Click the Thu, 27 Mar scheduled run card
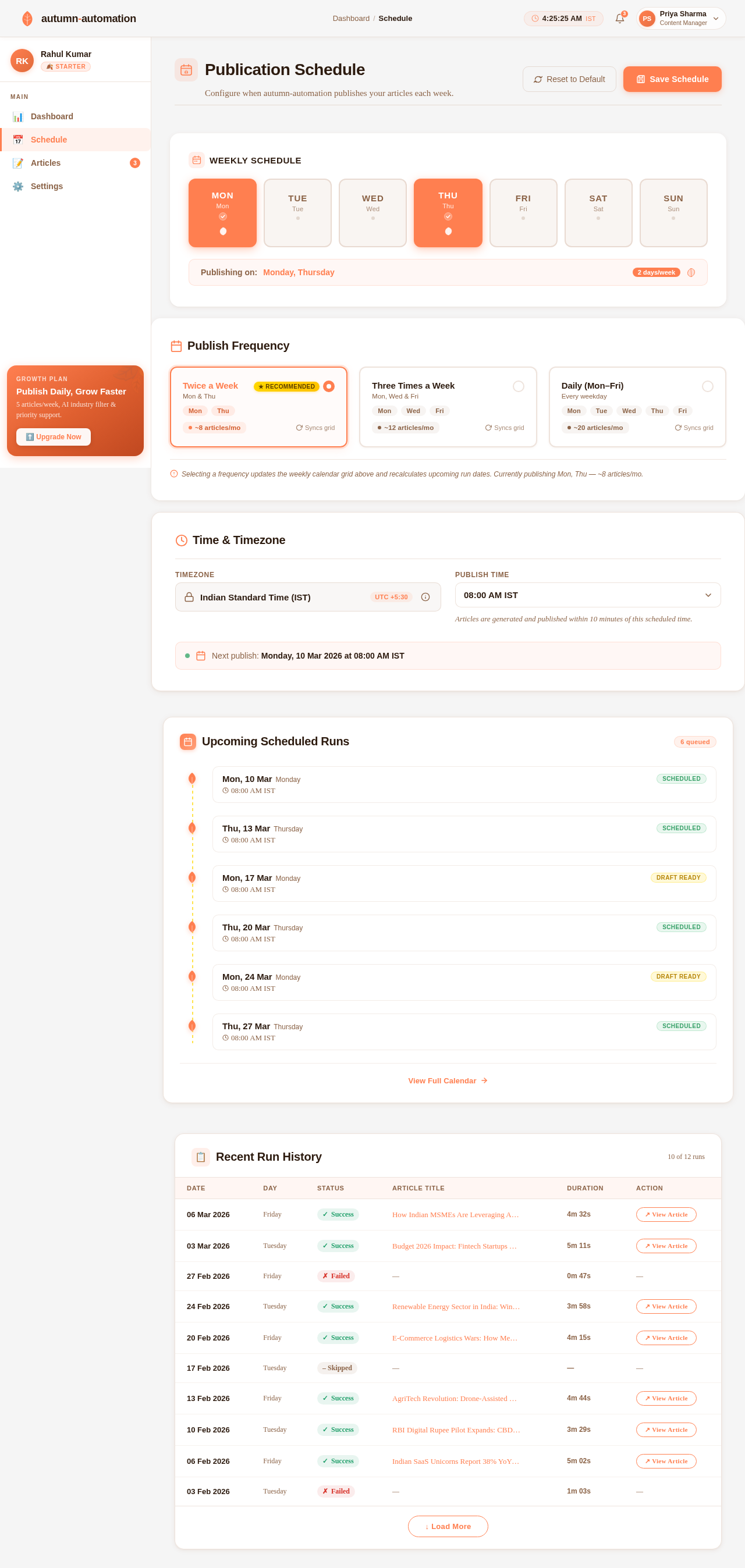The image size is (745, 1568). point(464,1032)
